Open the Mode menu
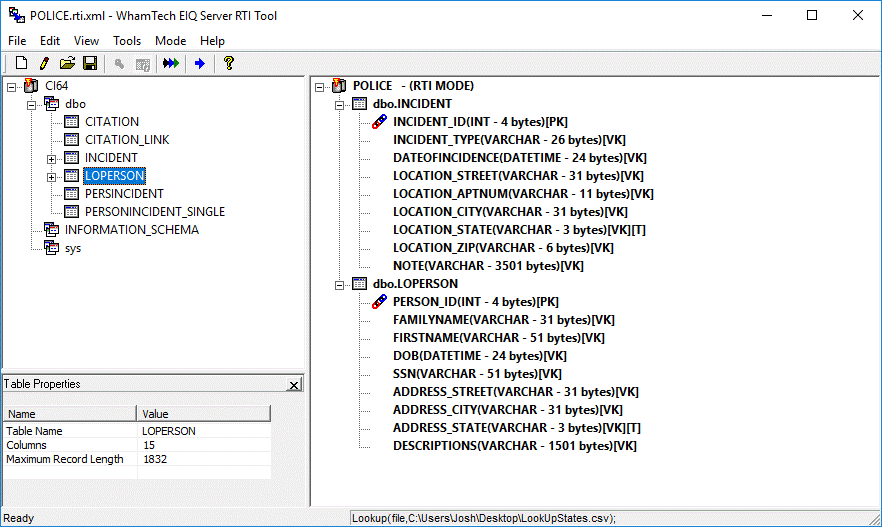The image size is (882, 527). (x=170, y=40)
